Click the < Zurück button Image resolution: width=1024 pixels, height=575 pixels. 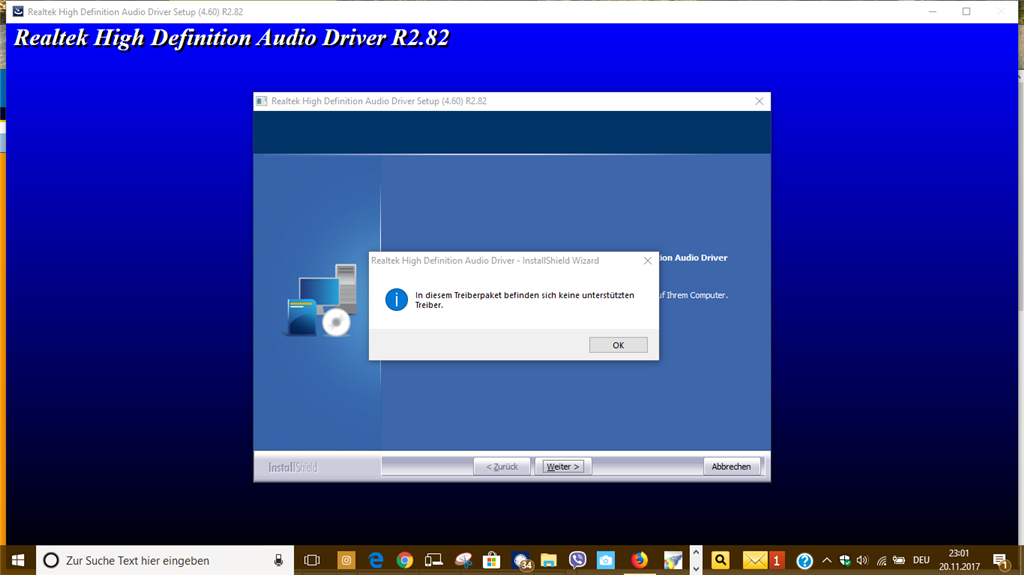coord(502,467)
